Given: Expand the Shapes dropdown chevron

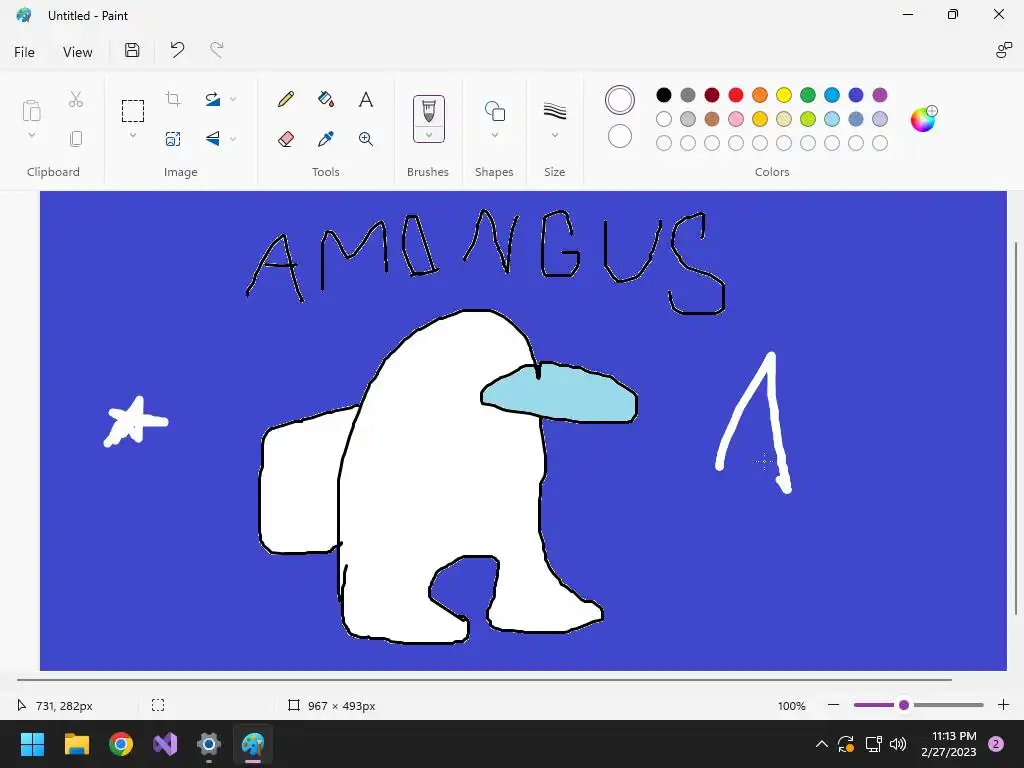Looking at the screenshot, I should coord(495,135).
